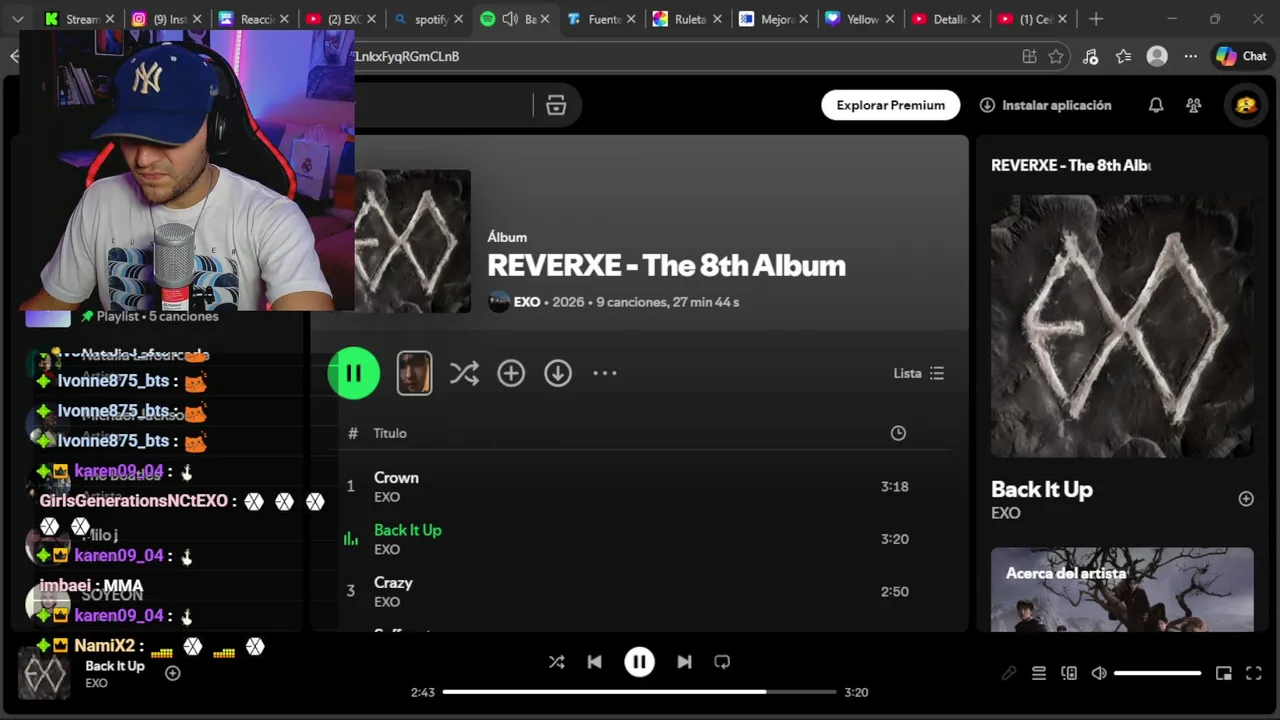Add the now playing song to library from the bottom bar
Screen dimensions: 1280x720
click(172, 673)
